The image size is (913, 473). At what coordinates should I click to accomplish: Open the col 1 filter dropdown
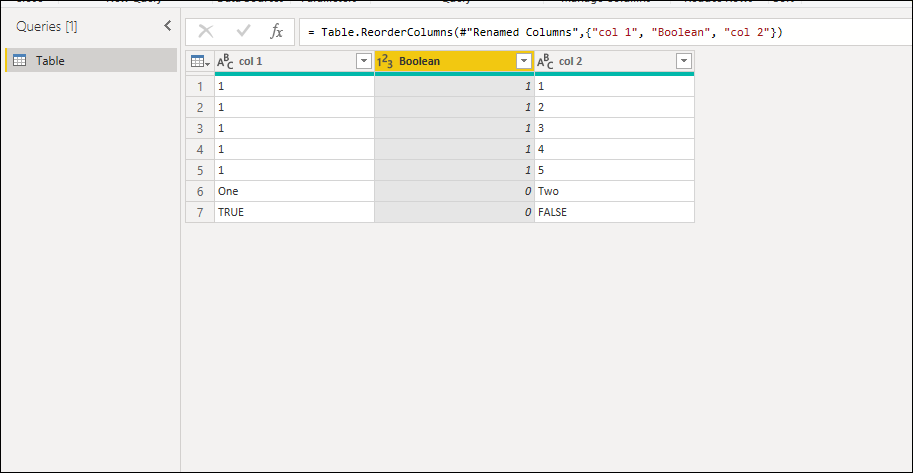pos(364,61)
